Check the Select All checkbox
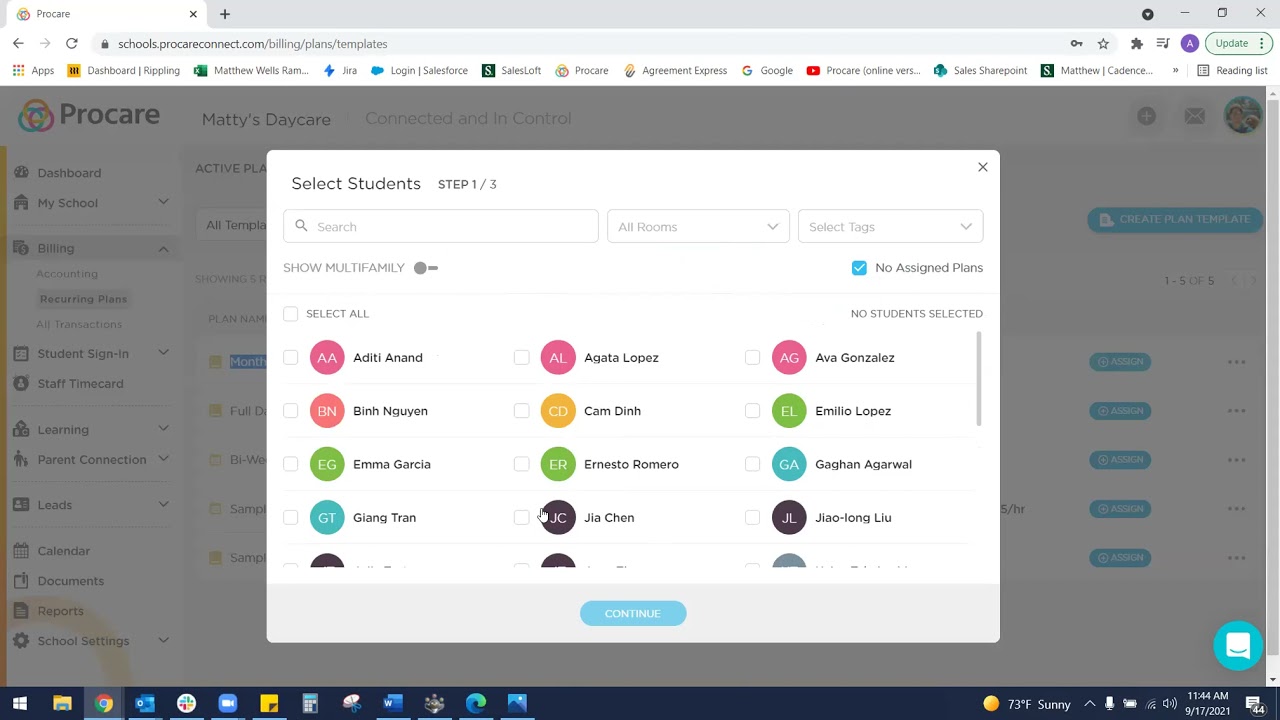Screen dimensions: 1280x720 click(290, 314)
